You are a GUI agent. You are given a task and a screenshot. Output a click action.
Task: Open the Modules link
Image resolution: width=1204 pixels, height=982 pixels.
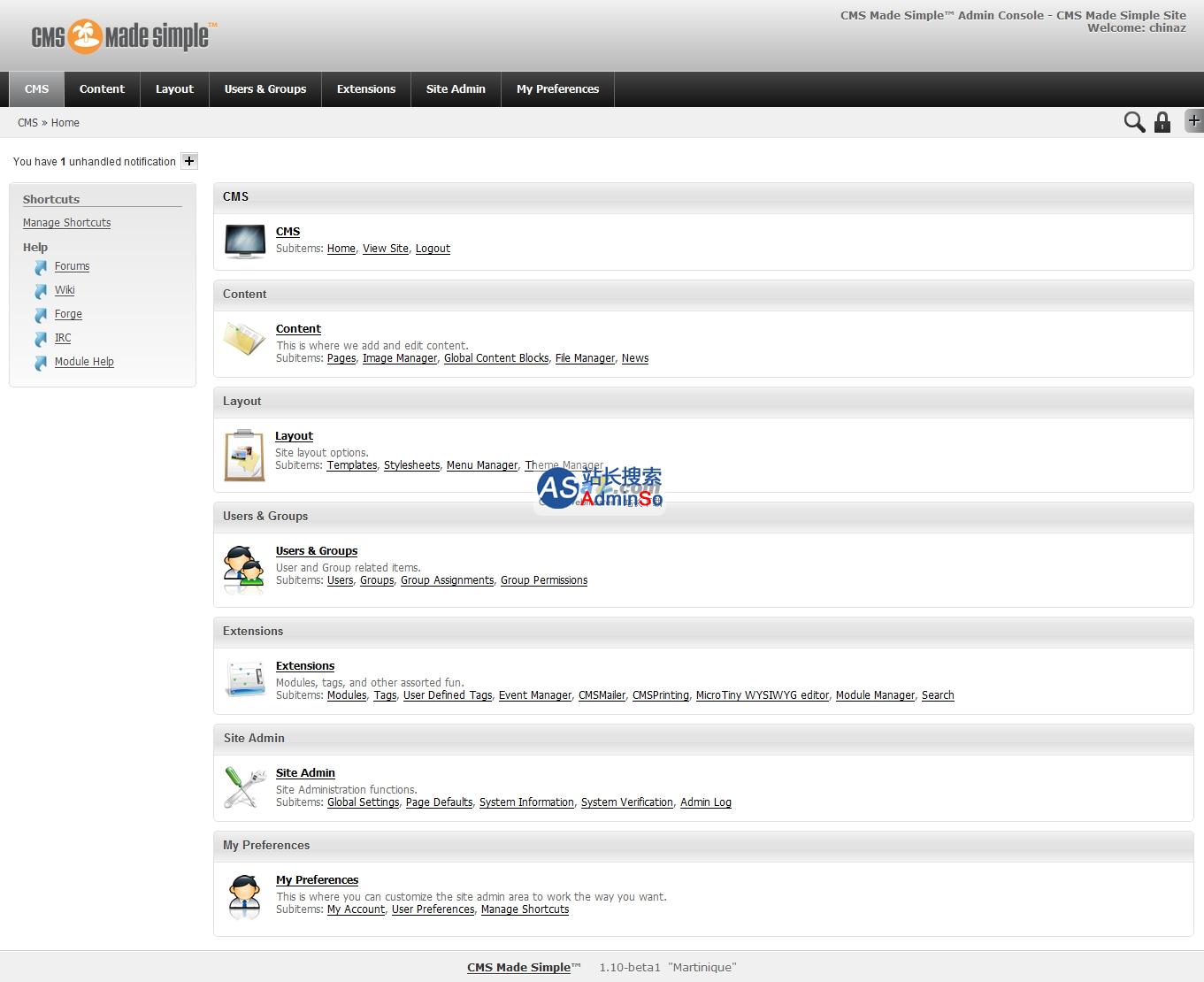pyautogui.click(x=347, y=695)
